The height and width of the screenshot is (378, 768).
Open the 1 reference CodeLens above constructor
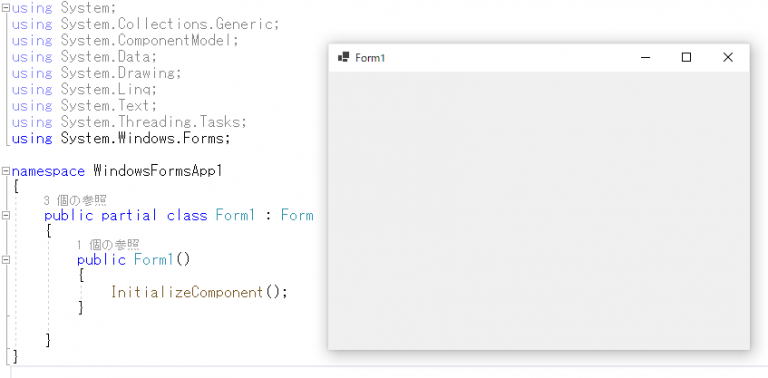coord(108,244)
